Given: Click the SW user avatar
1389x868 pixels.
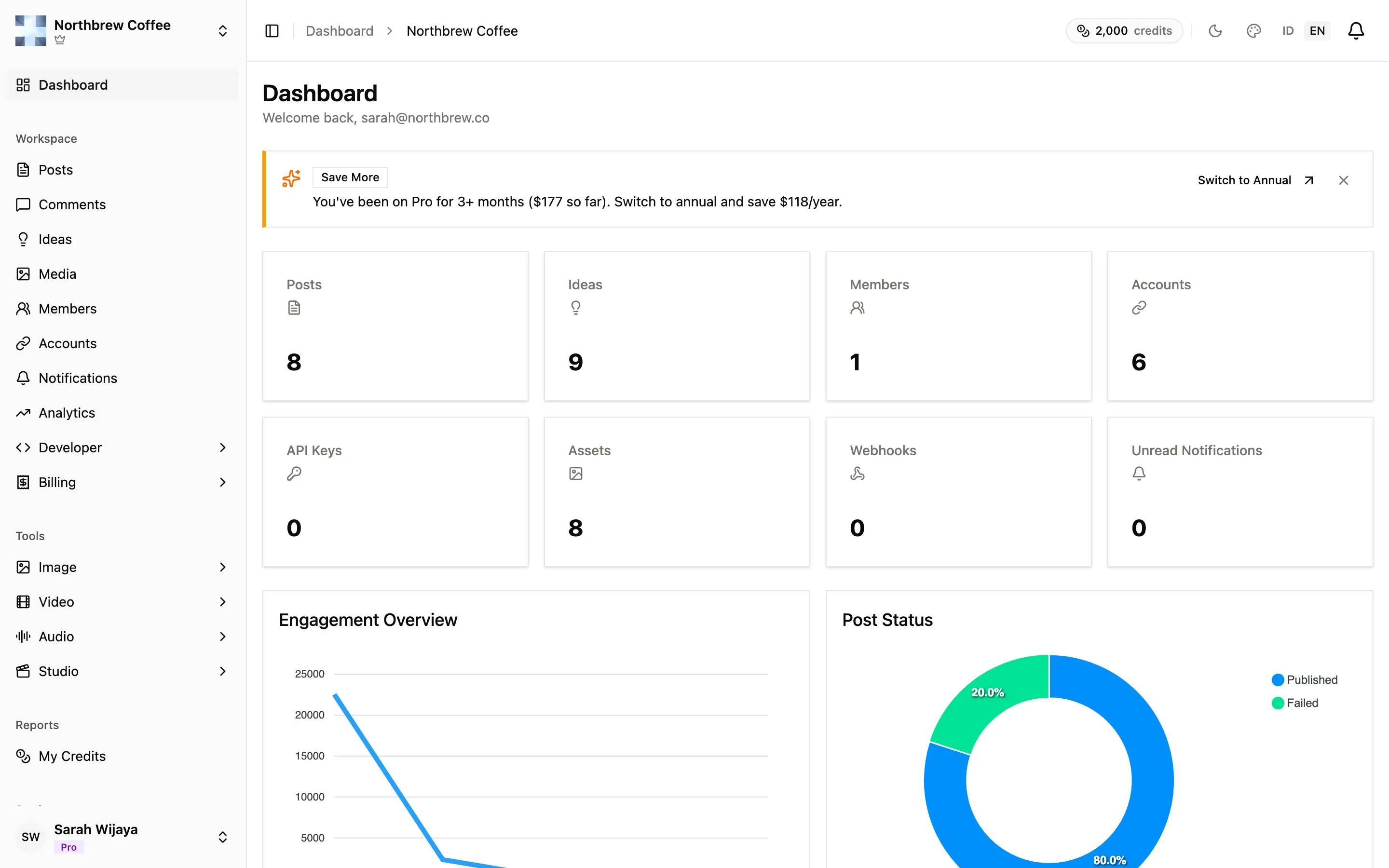Looking at the screenshot, I should click(31, 837).
